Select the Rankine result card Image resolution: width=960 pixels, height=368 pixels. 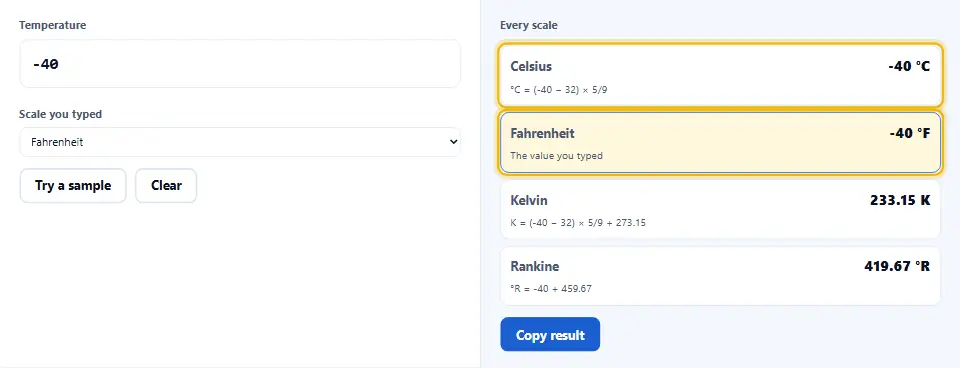(720, 276)
